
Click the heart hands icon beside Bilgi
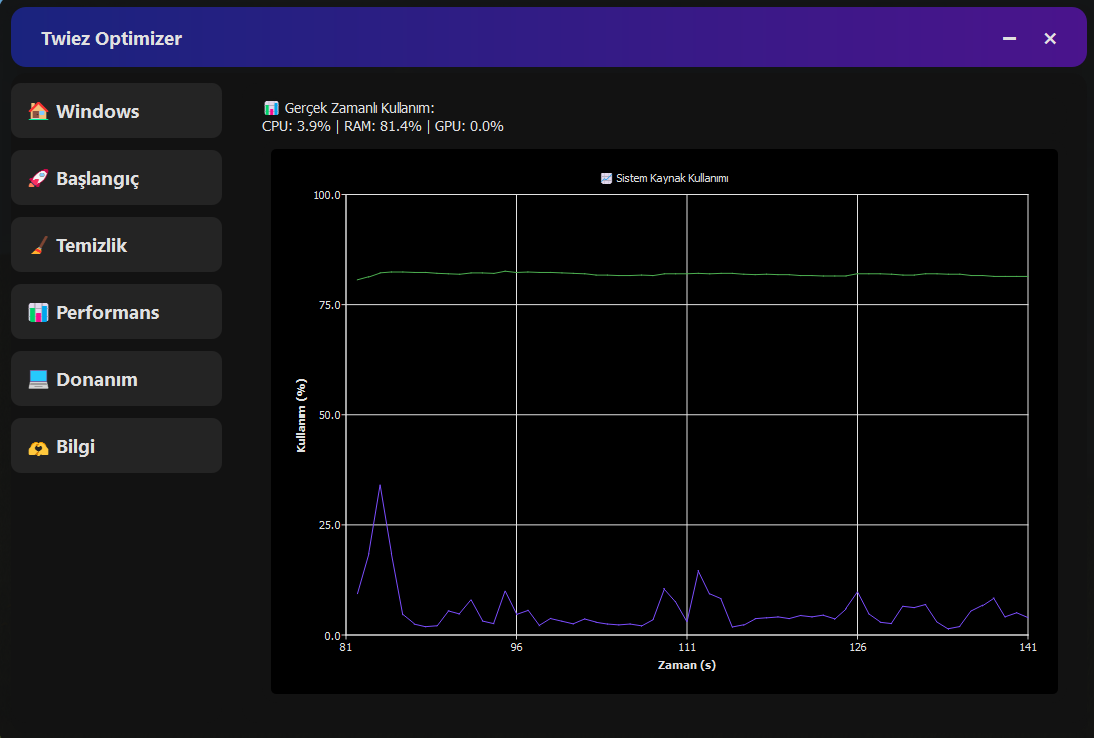coord(38,447)
